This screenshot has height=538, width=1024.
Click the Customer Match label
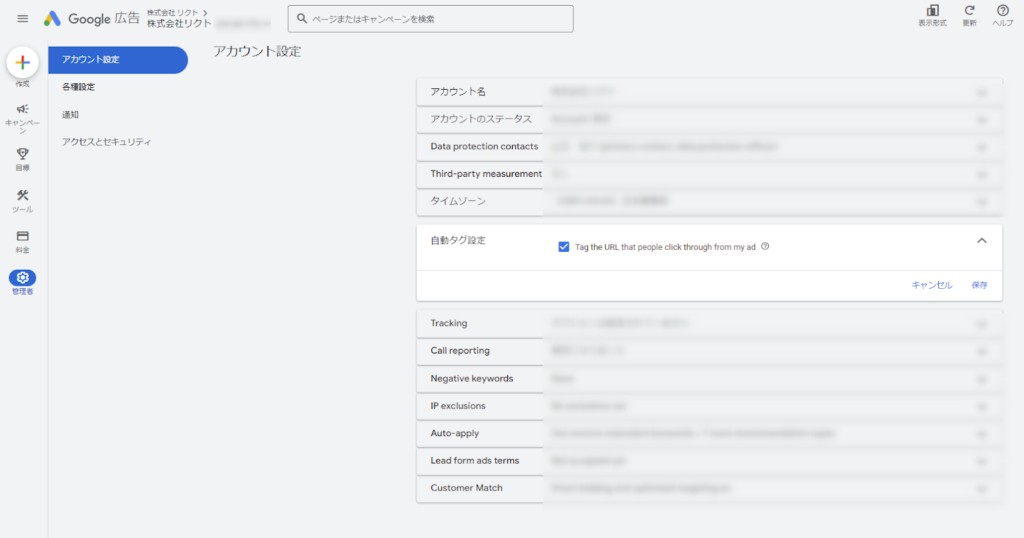(x=466, y=488)
